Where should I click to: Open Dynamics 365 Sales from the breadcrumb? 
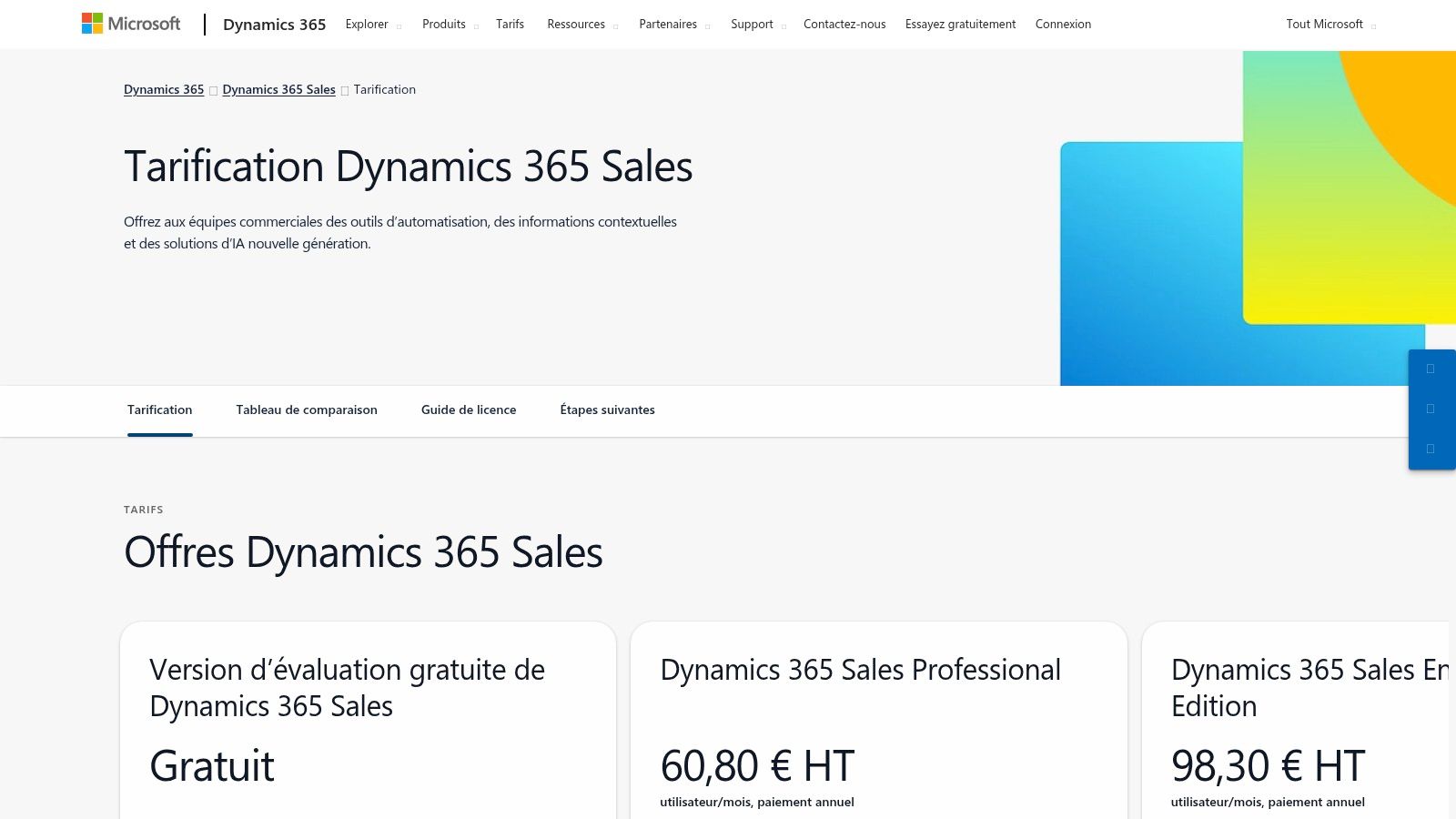pyautogui.click(x=278, y=89)
